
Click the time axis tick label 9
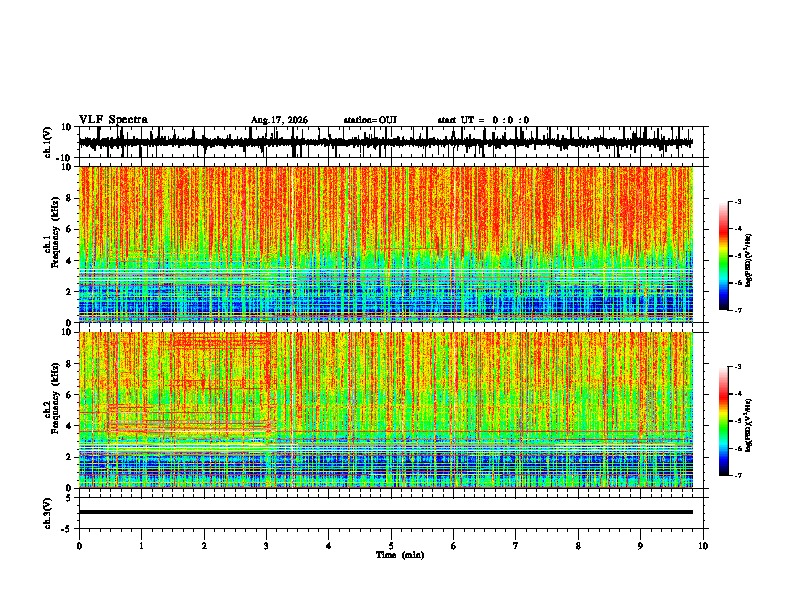[x=640, y=546]
